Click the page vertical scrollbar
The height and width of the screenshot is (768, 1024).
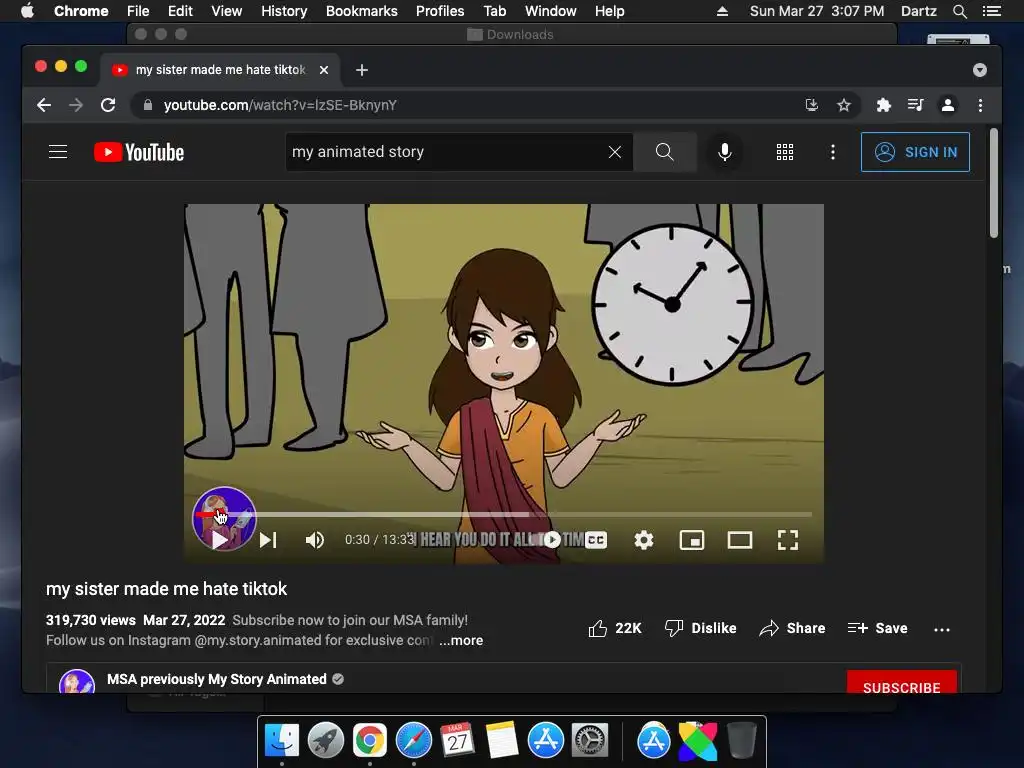[993, 184]
